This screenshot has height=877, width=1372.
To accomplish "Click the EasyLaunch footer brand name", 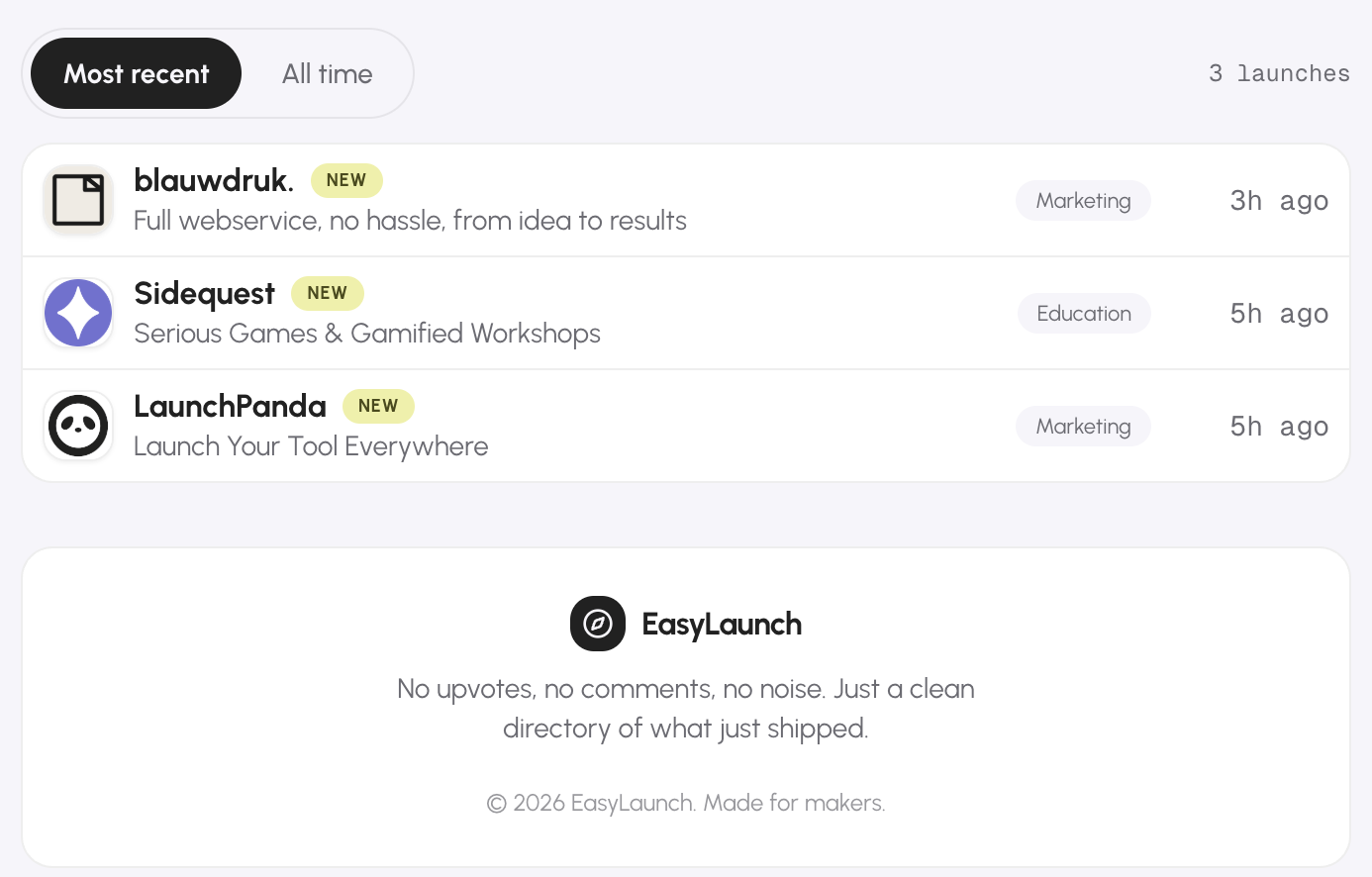I will point(722,624).
